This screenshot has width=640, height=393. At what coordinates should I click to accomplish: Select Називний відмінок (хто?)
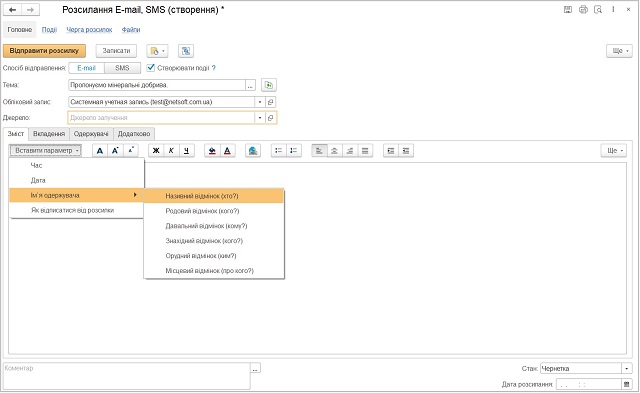214,196
